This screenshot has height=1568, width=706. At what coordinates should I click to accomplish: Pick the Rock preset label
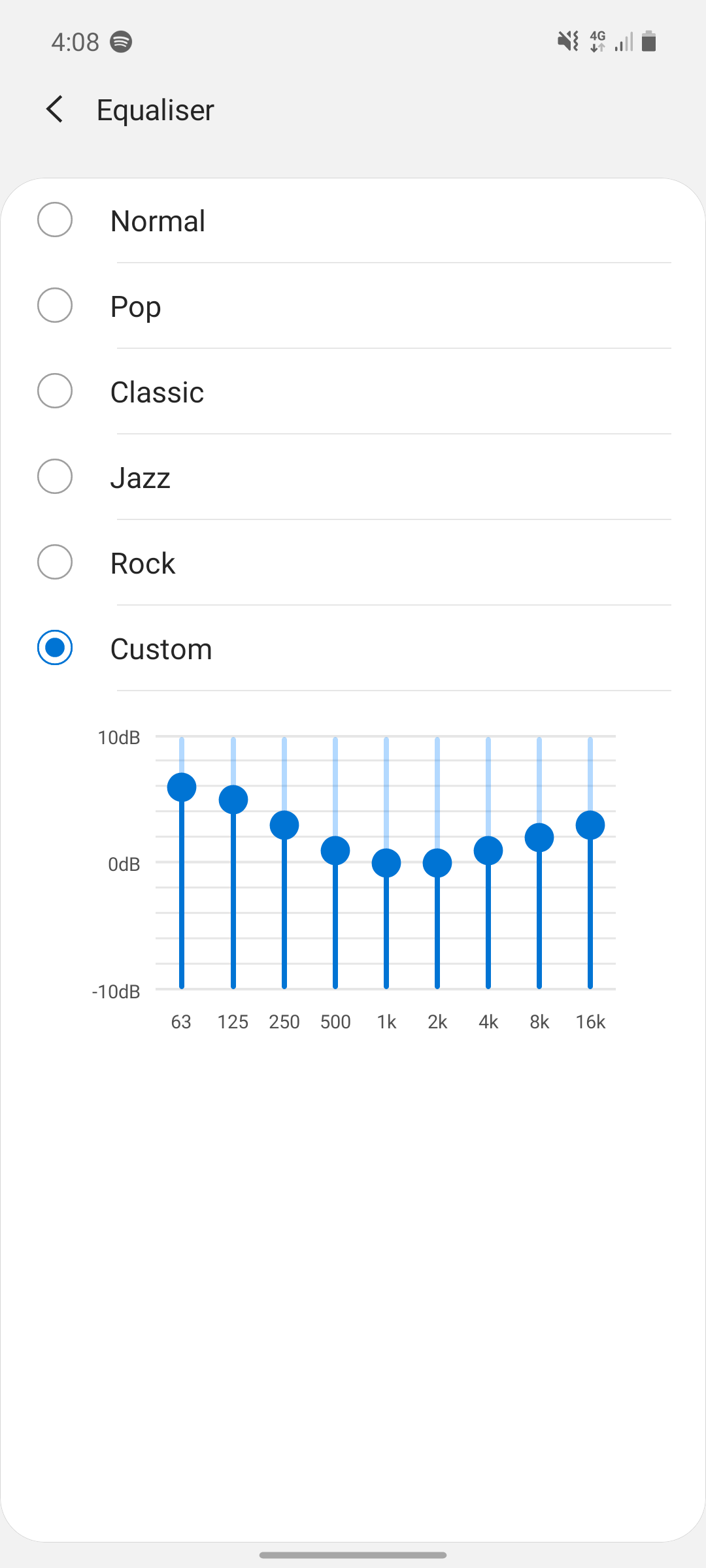point(143,563)
